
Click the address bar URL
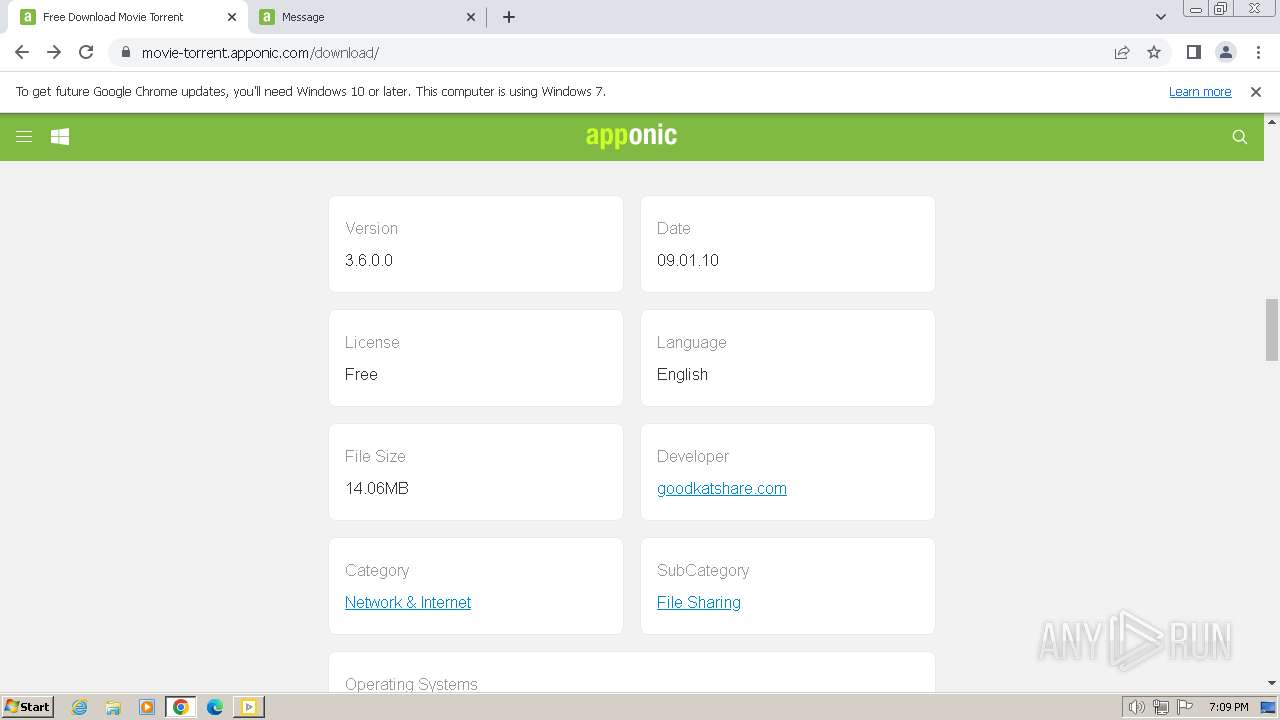point(260,52)
